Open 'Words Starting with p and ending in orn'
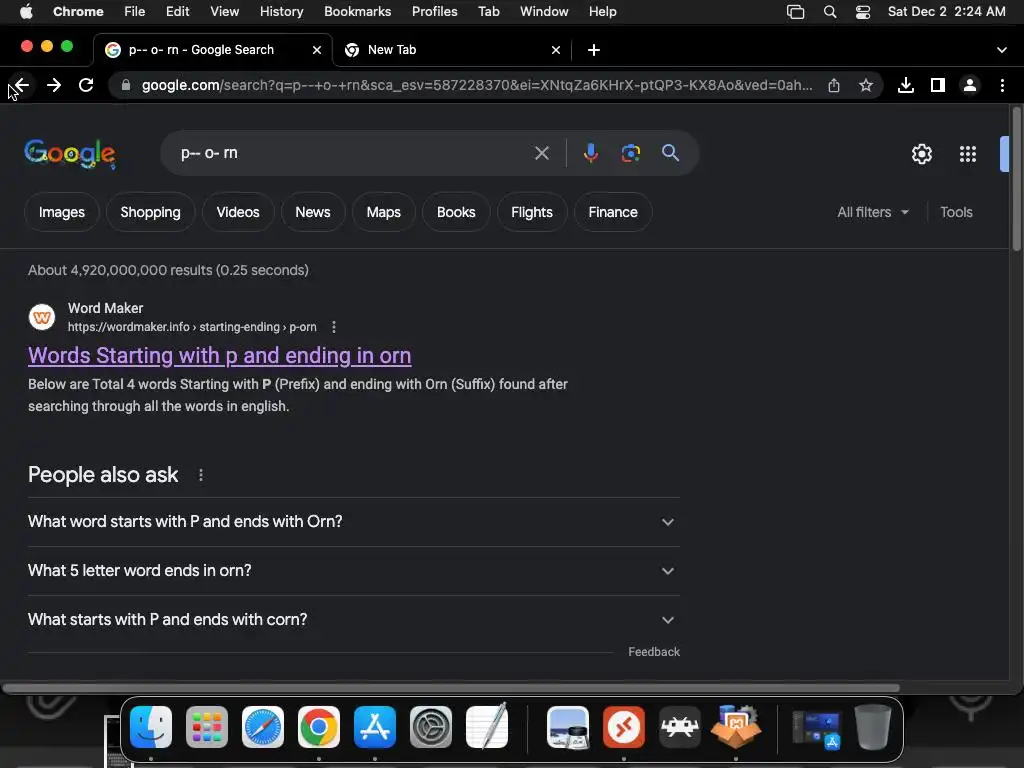 [219, 356]
